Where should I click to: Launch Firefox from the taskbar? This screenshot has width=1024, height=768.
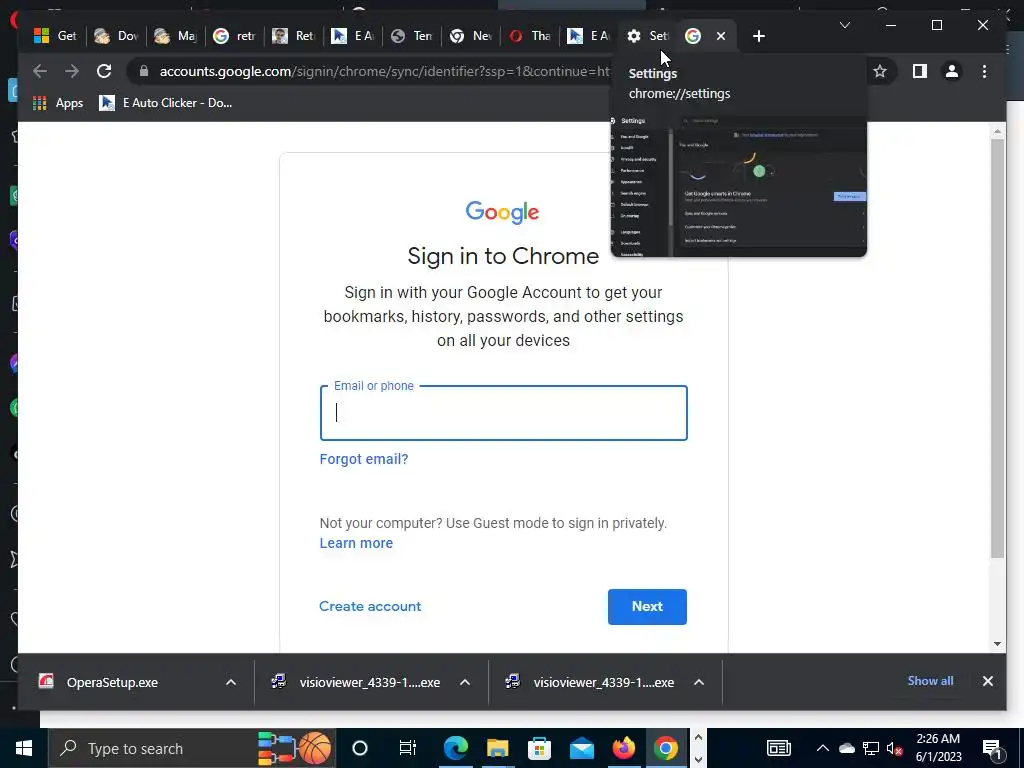[624, 748]
